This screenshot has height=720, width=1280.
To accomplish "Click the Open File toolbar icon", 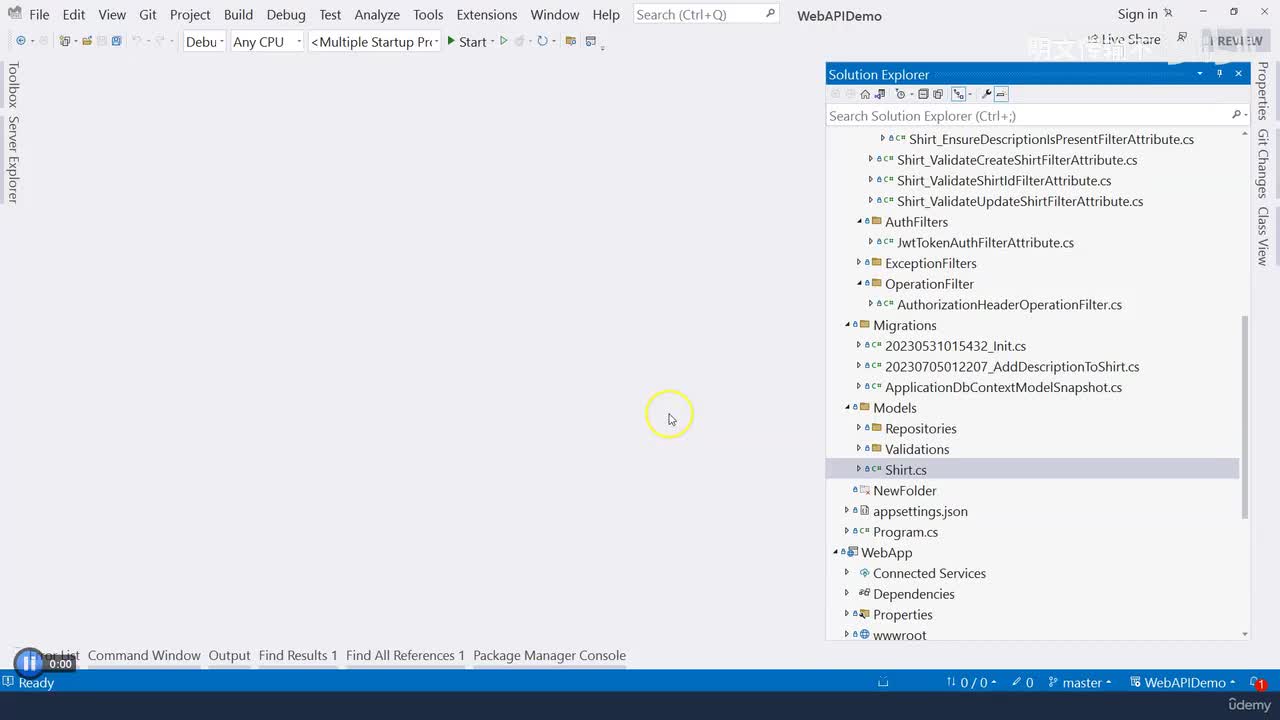I will point(87,41).
